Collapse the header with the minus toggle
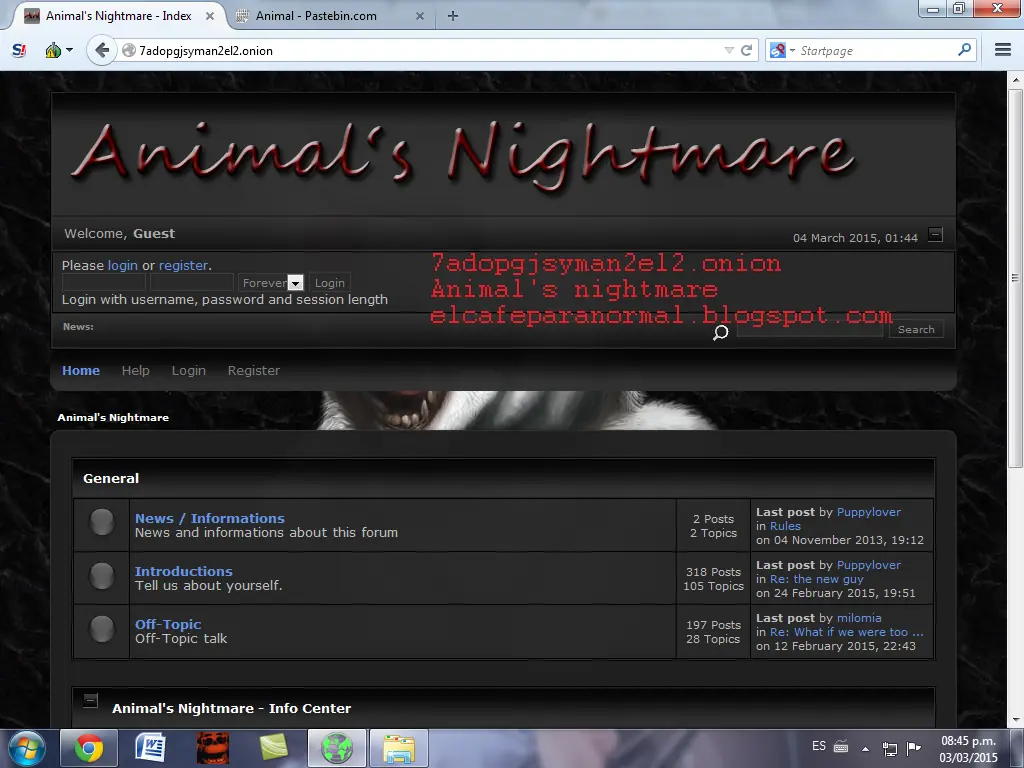The image size is (1024, 768). [x=935, y=234]
